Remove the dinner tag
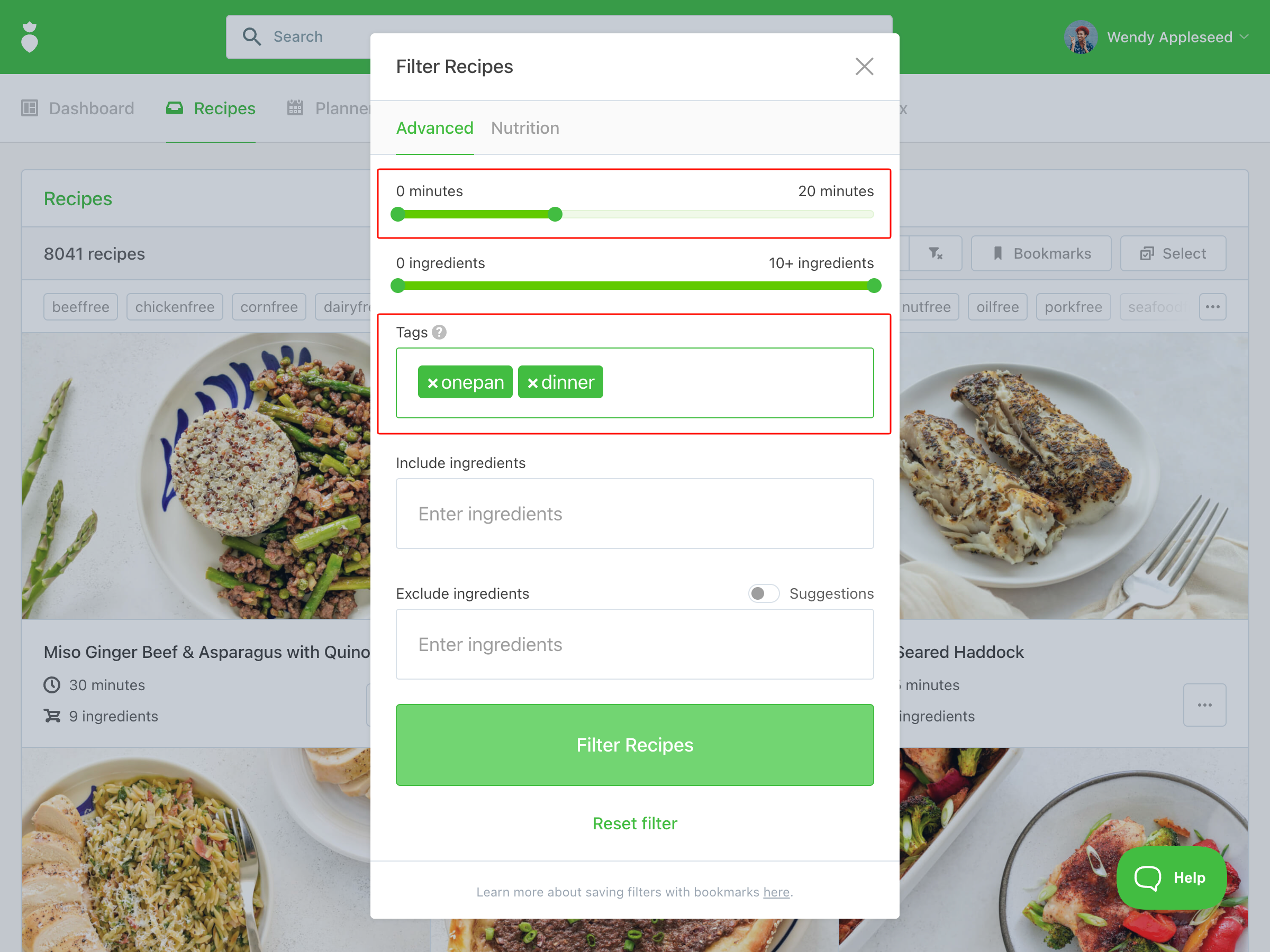The height and width of the screenshot is (952, 1270). tap(533, 383)
